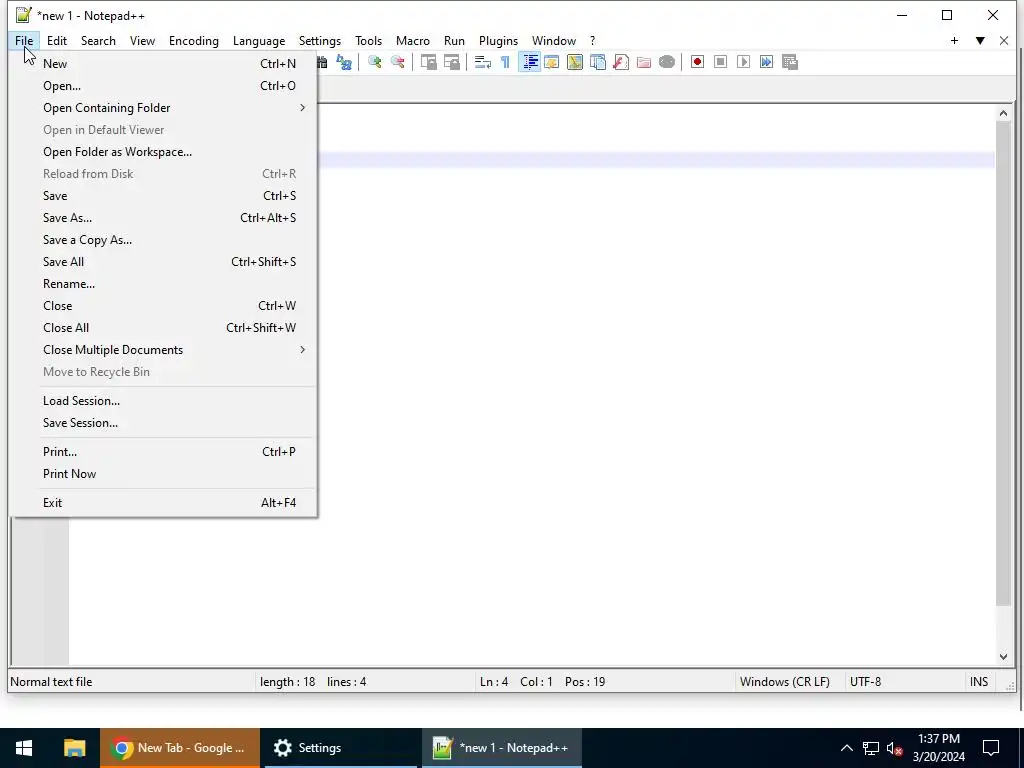
Task: Open the down-triangle document list dropdown
Action: [980, 40]
